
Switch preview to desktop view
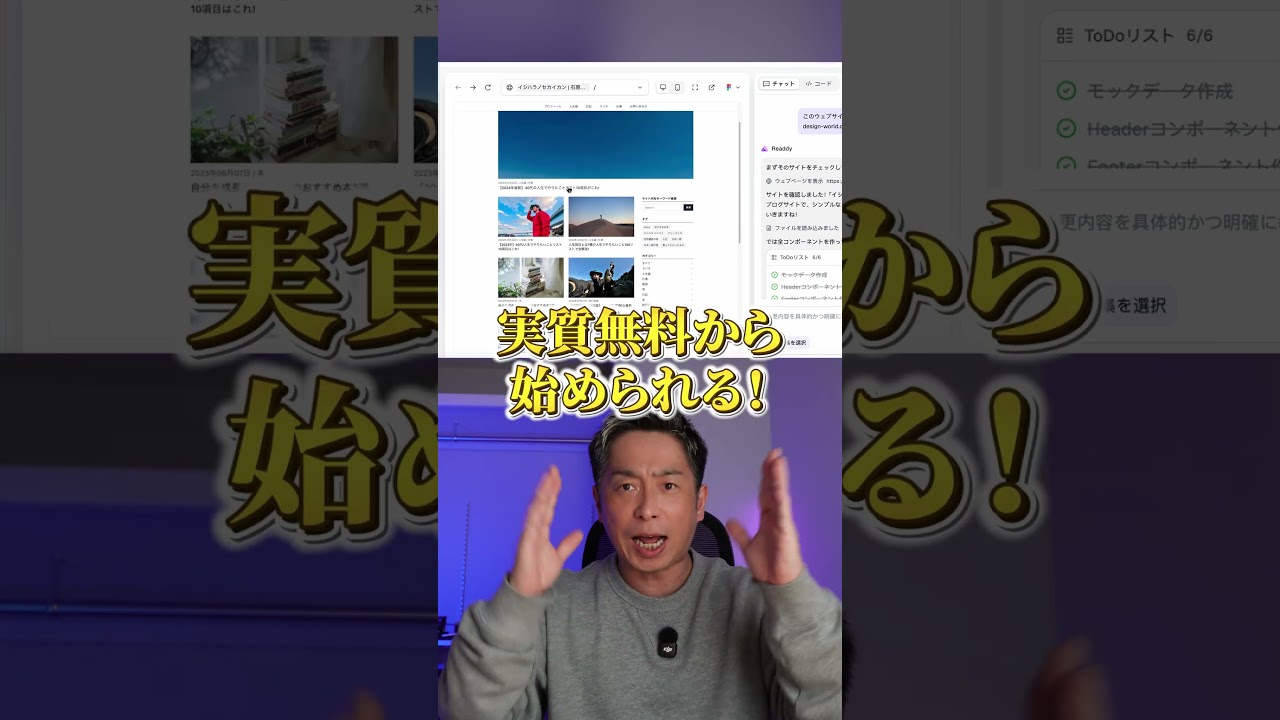tap(663, 87)
